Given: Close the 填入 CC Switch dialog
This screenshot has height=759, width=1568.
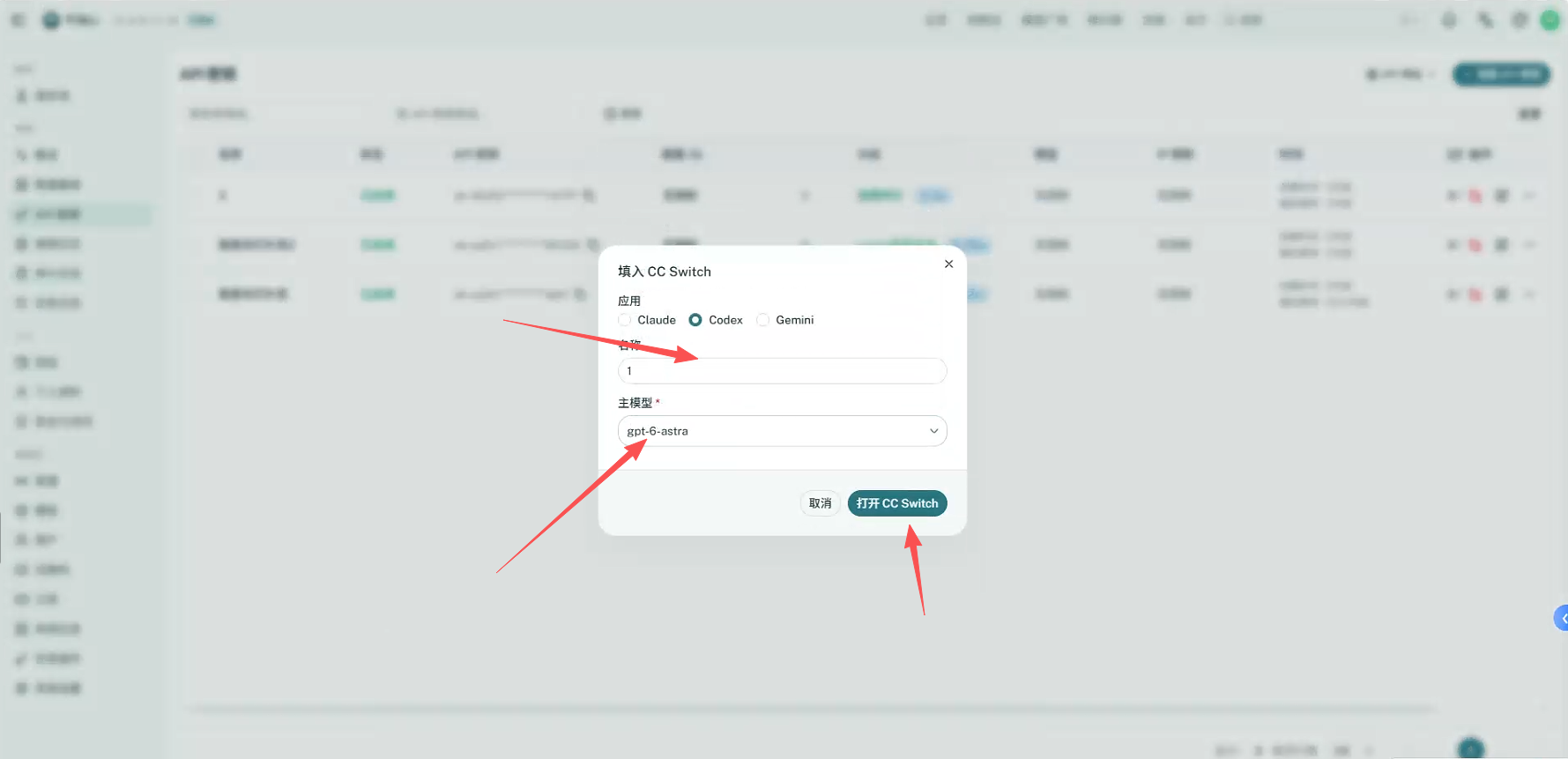Looking at the screenshot, I should tap(948, 264).
